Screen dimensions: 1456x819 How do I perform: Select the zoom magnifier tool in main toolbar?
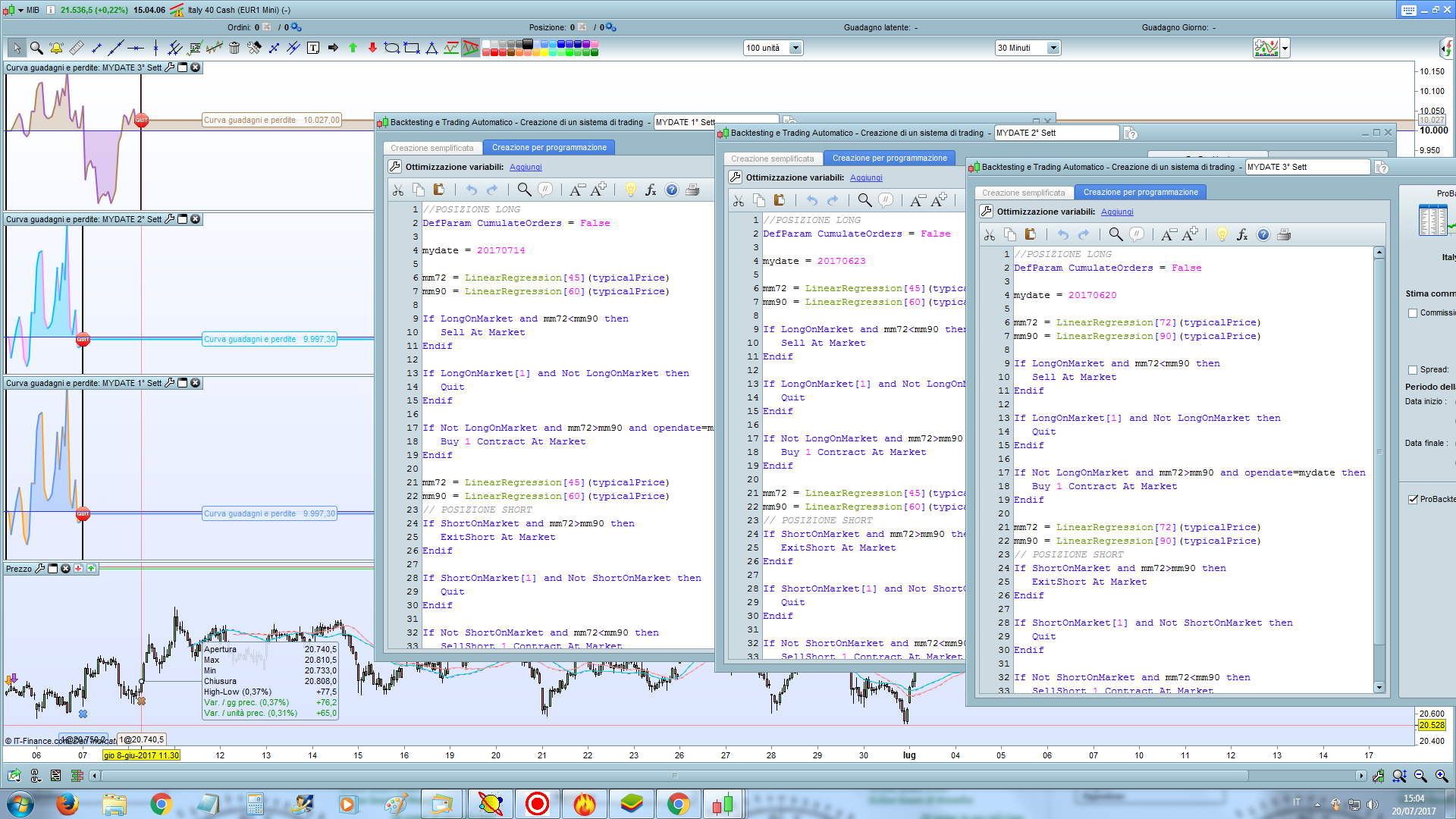(x=36, y=49)
